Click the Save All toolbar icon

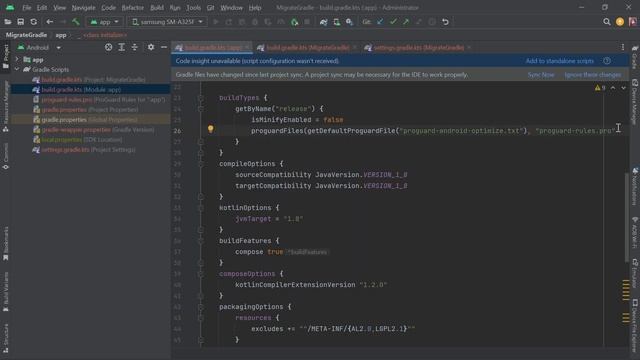point(20,22)
